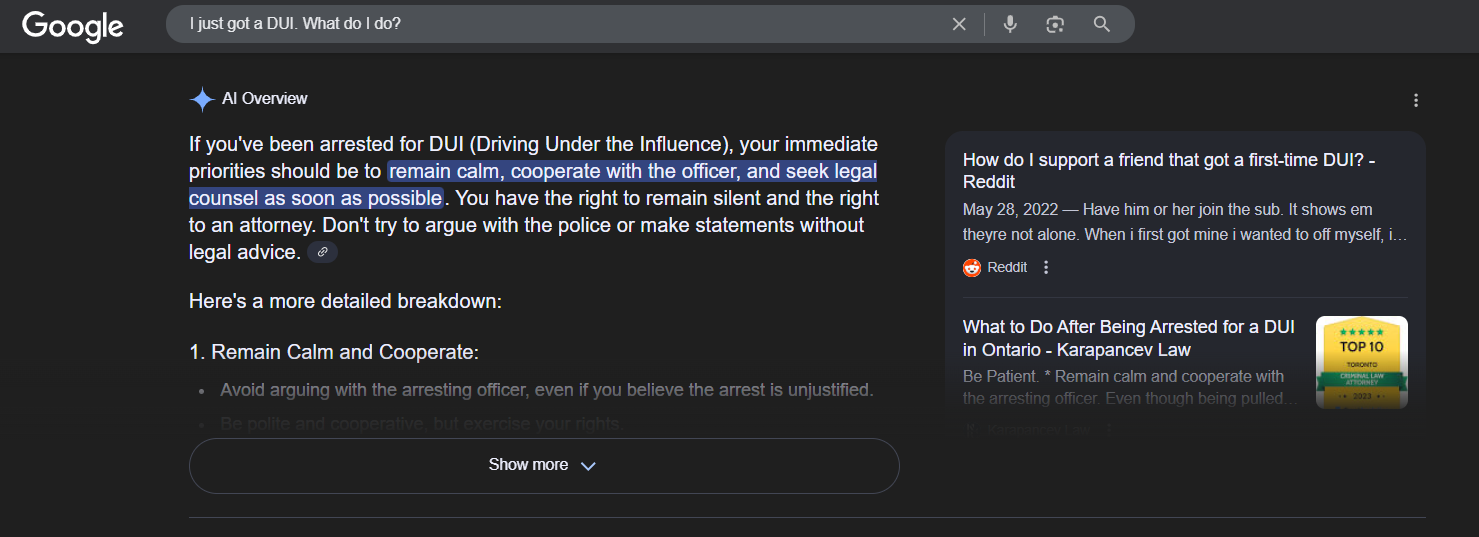Click the Top 10 Toronto attorney badge thumbnail
The height and width of the screenshot is (537, 1479).
coord(1361,362)
